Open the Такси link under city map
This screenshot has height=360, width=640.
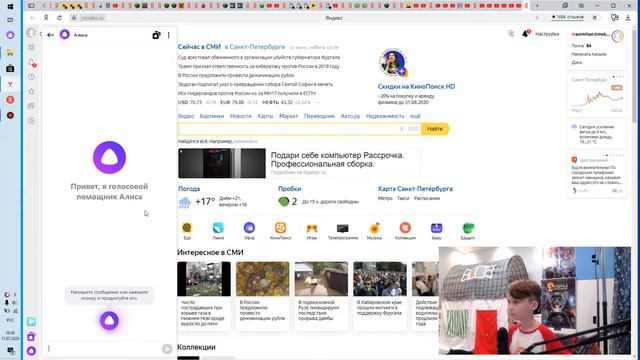coord(403,198)
